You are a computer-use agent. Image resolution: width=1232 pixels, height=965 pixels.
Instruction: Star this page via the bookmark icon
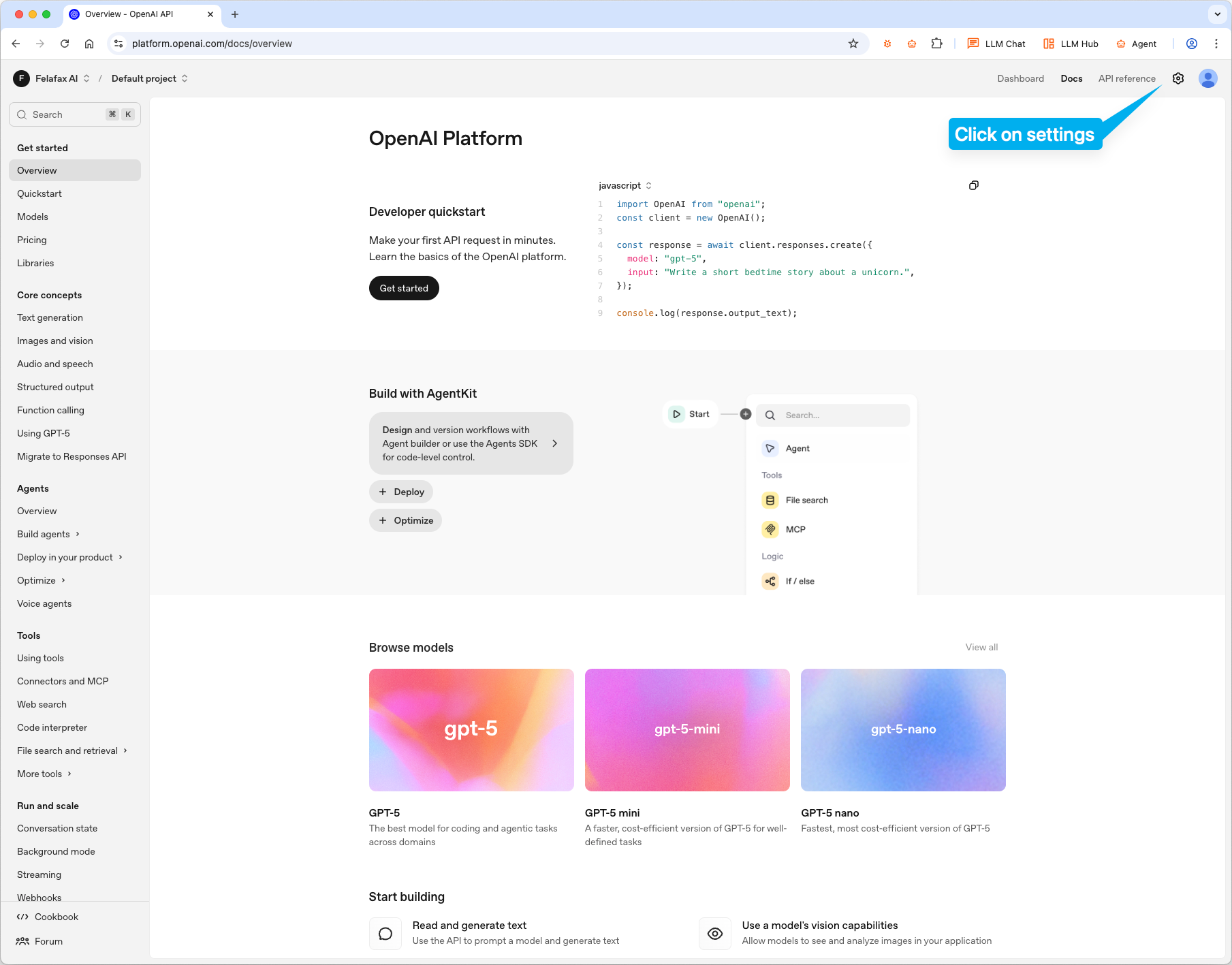coord(853,44)
